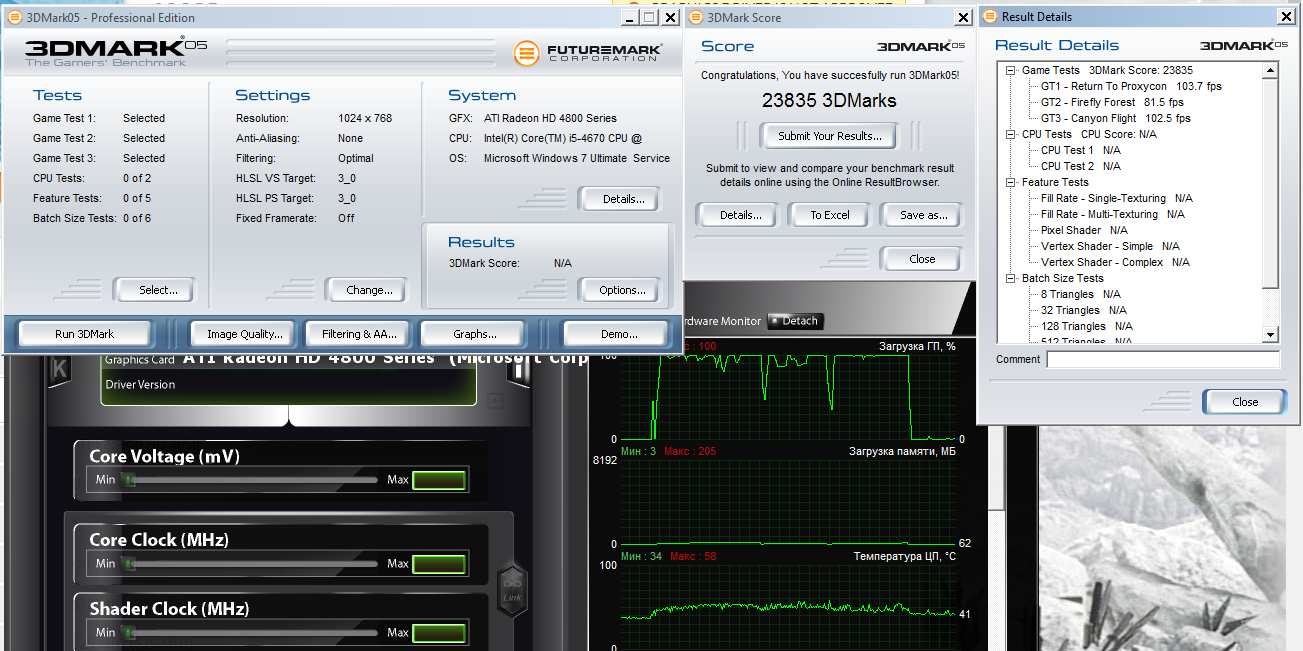Select CPU Test 2 row

coord(1081,166)
